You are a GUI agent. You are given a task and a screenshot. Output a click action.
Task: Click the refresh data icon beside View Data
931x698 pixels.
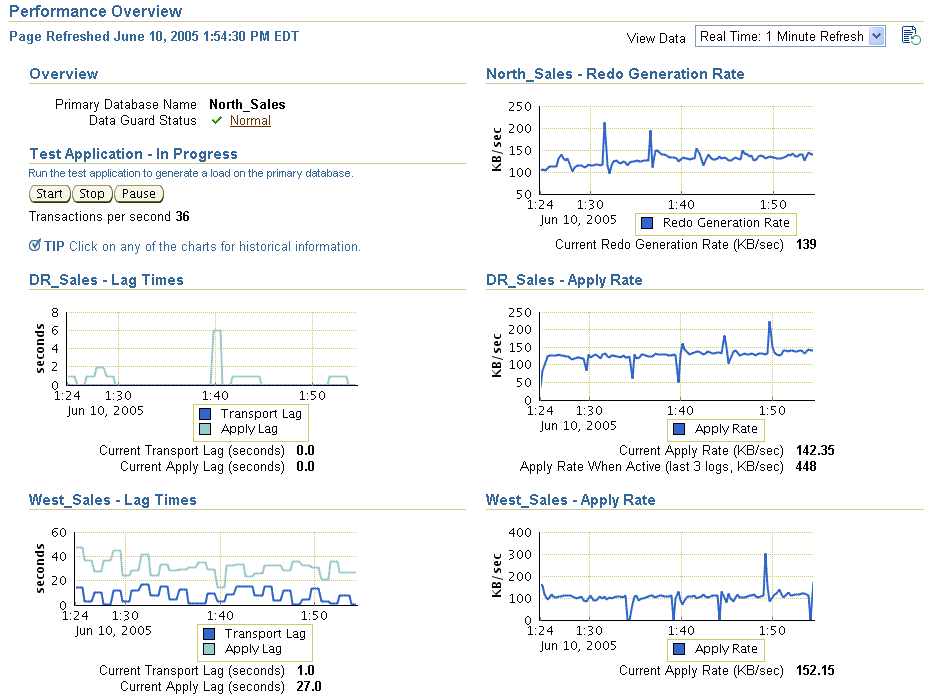point(911,35)
